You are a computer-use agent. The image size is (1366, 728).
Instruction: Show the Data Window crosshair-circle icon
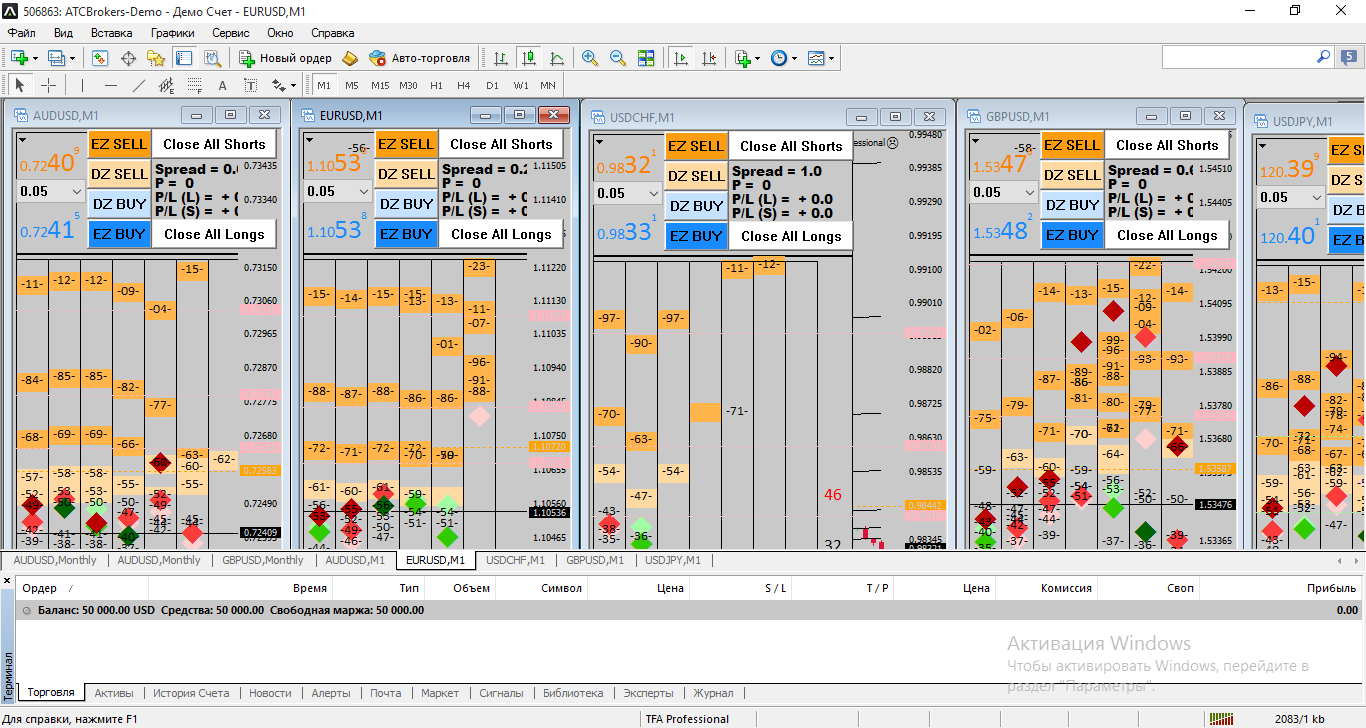[x=128, y=58]
